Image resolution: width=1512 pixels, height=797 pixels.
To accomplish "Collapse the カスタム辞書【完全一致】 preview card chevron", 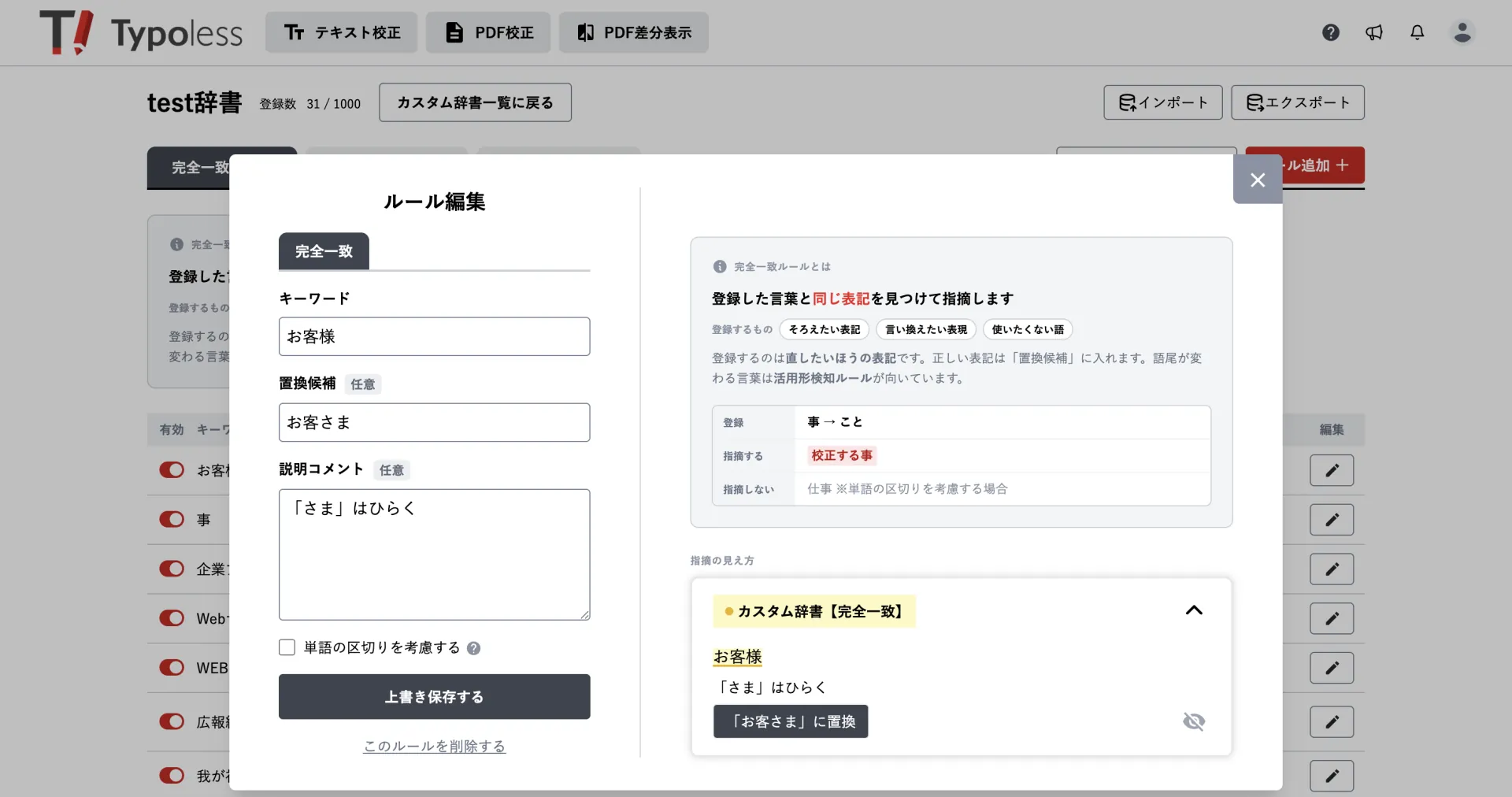I will coord(1194,610).
